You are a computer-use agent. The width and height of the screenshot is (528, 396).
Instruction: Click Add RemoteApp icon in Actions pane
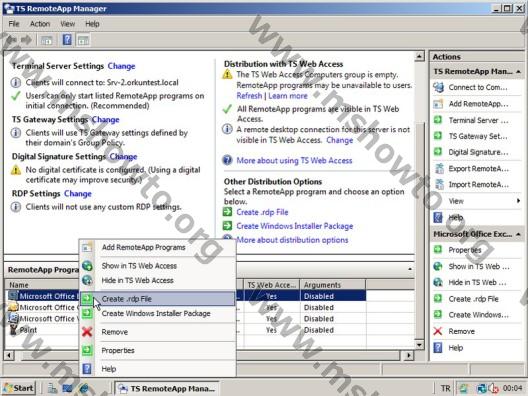pos(438,103)
